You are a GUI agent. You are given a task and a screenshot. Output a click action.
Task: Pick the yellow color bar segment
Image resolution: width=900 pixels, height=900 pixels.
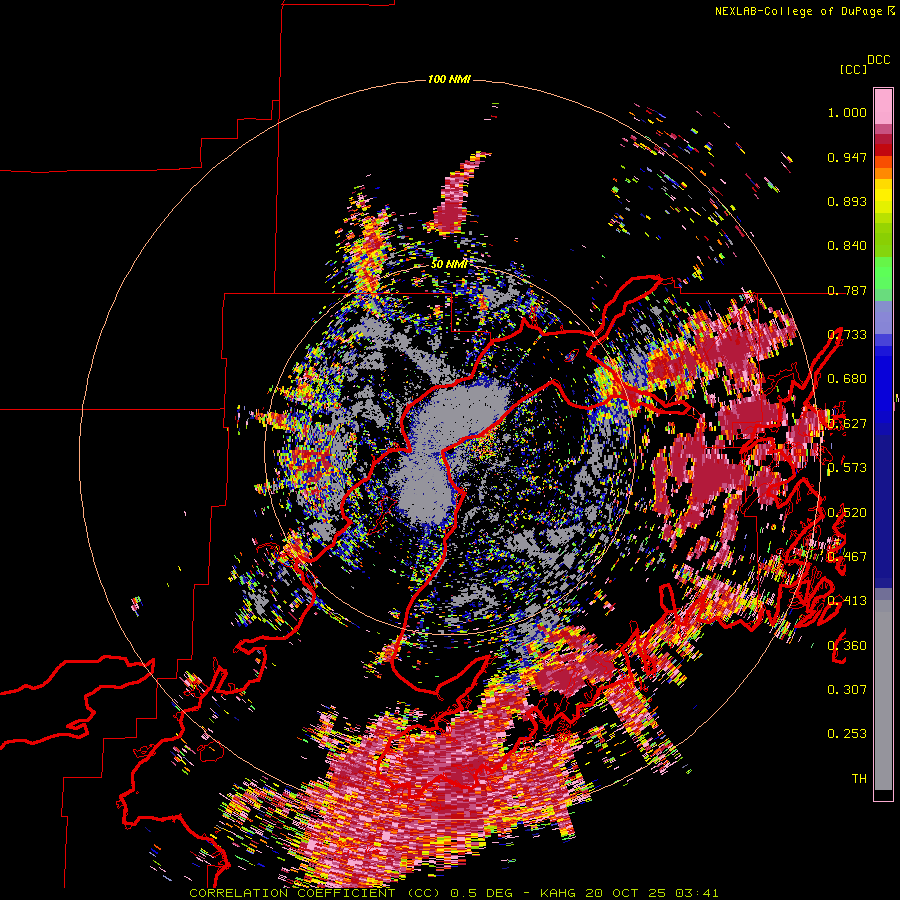point(883,195)
